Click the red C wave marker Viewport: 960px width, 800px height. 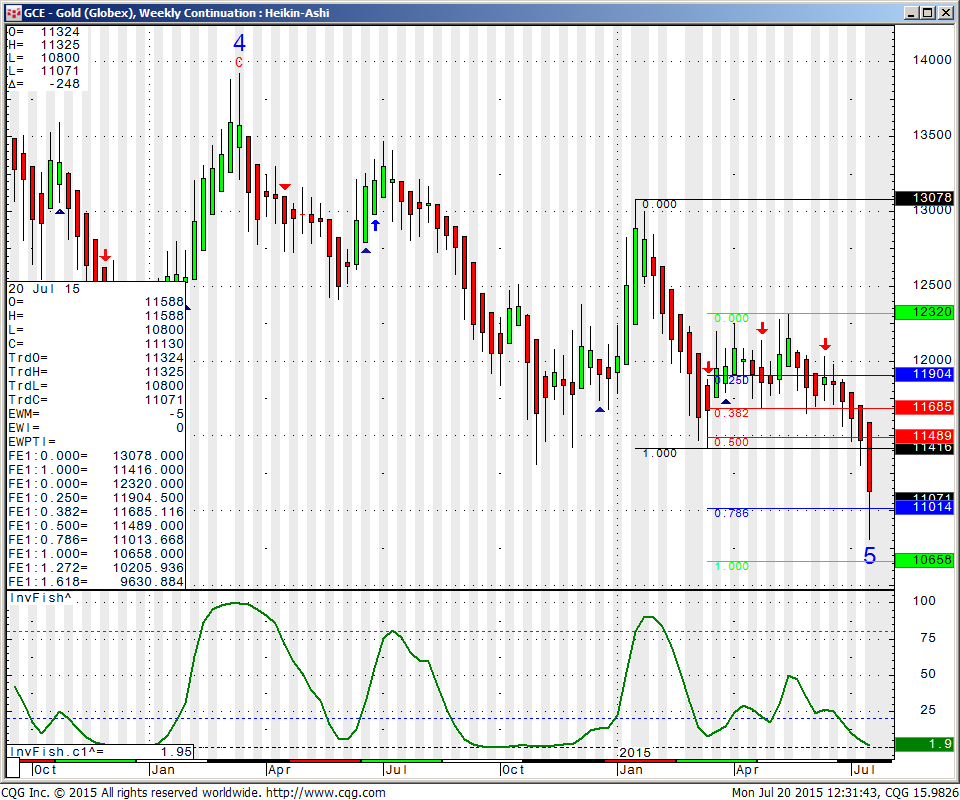coord(239,63)
